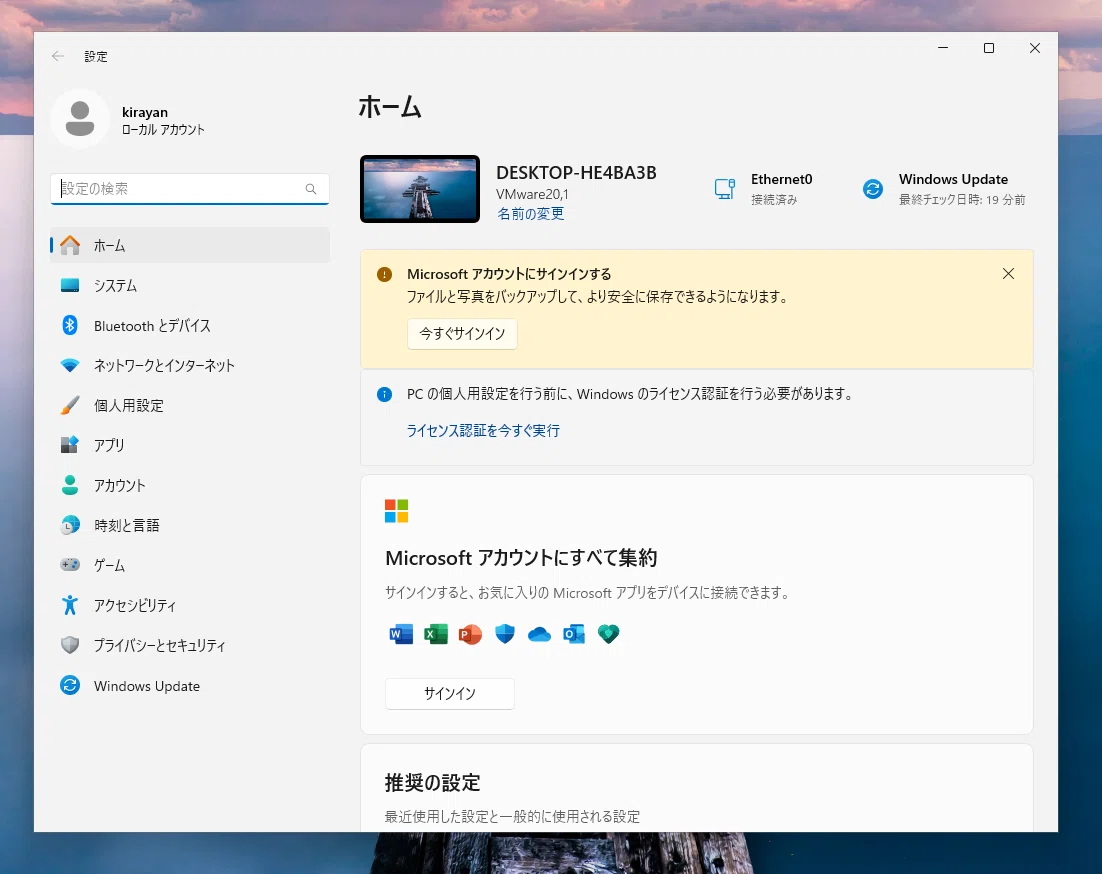Open プライバシーとセキュリティ settings

click(190, 645)
